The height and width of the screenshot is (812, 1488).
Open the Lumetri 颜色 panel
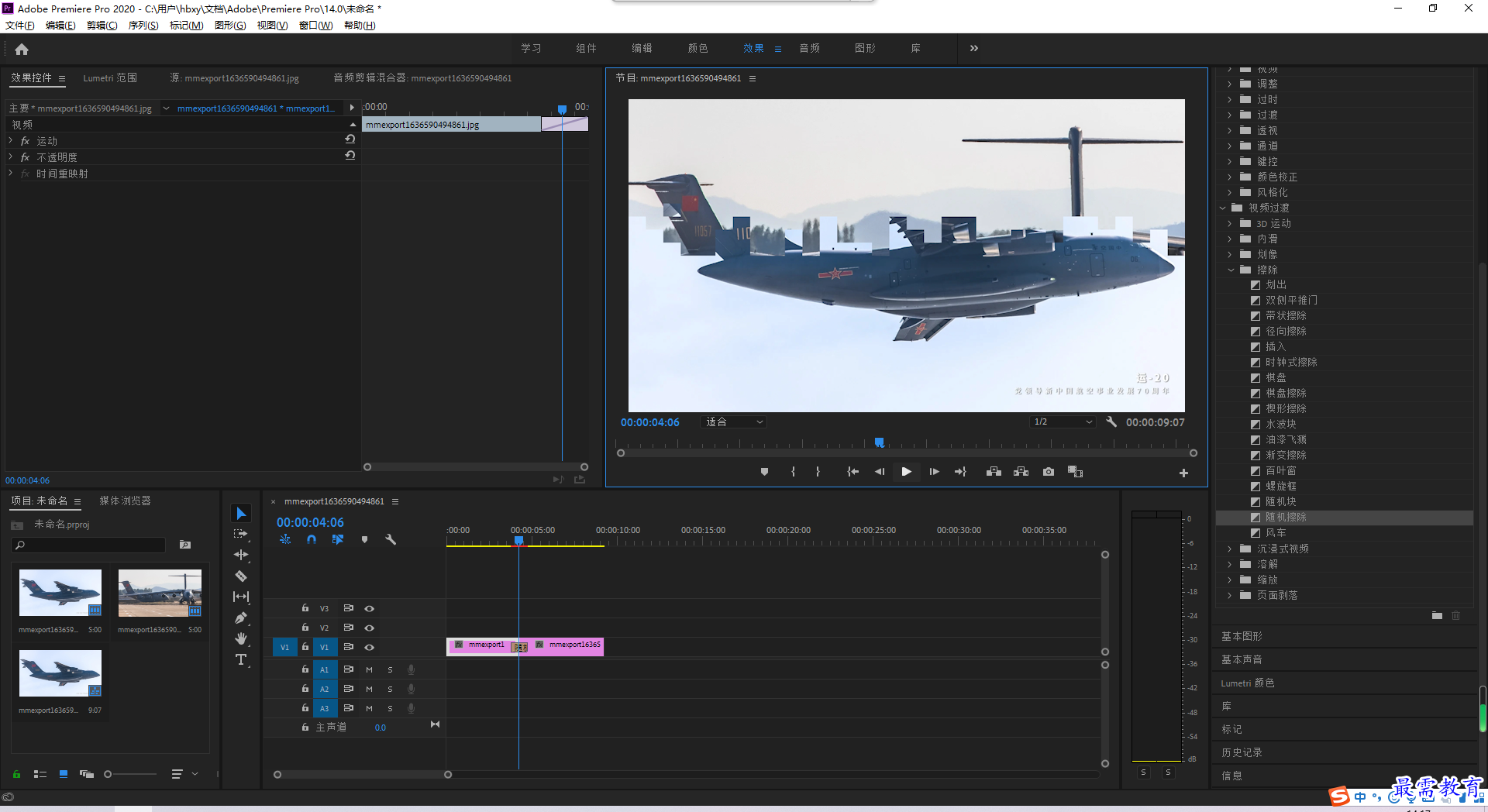1248,683
